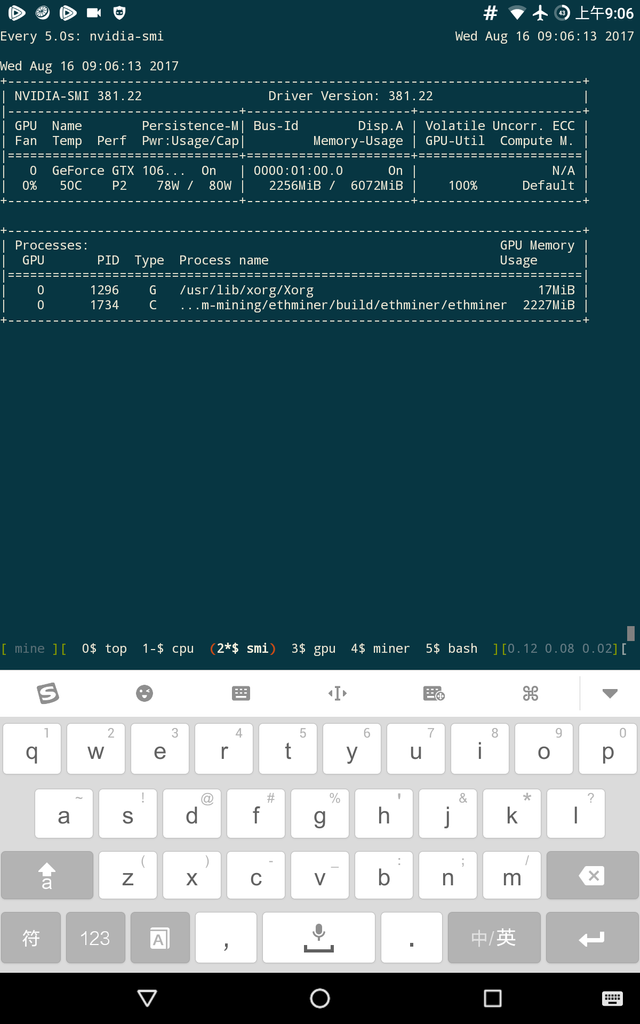Screen dimensions: 640x1024
Task: Tap the clock showing 上午9:06
Action: click(x=605, y=12)
